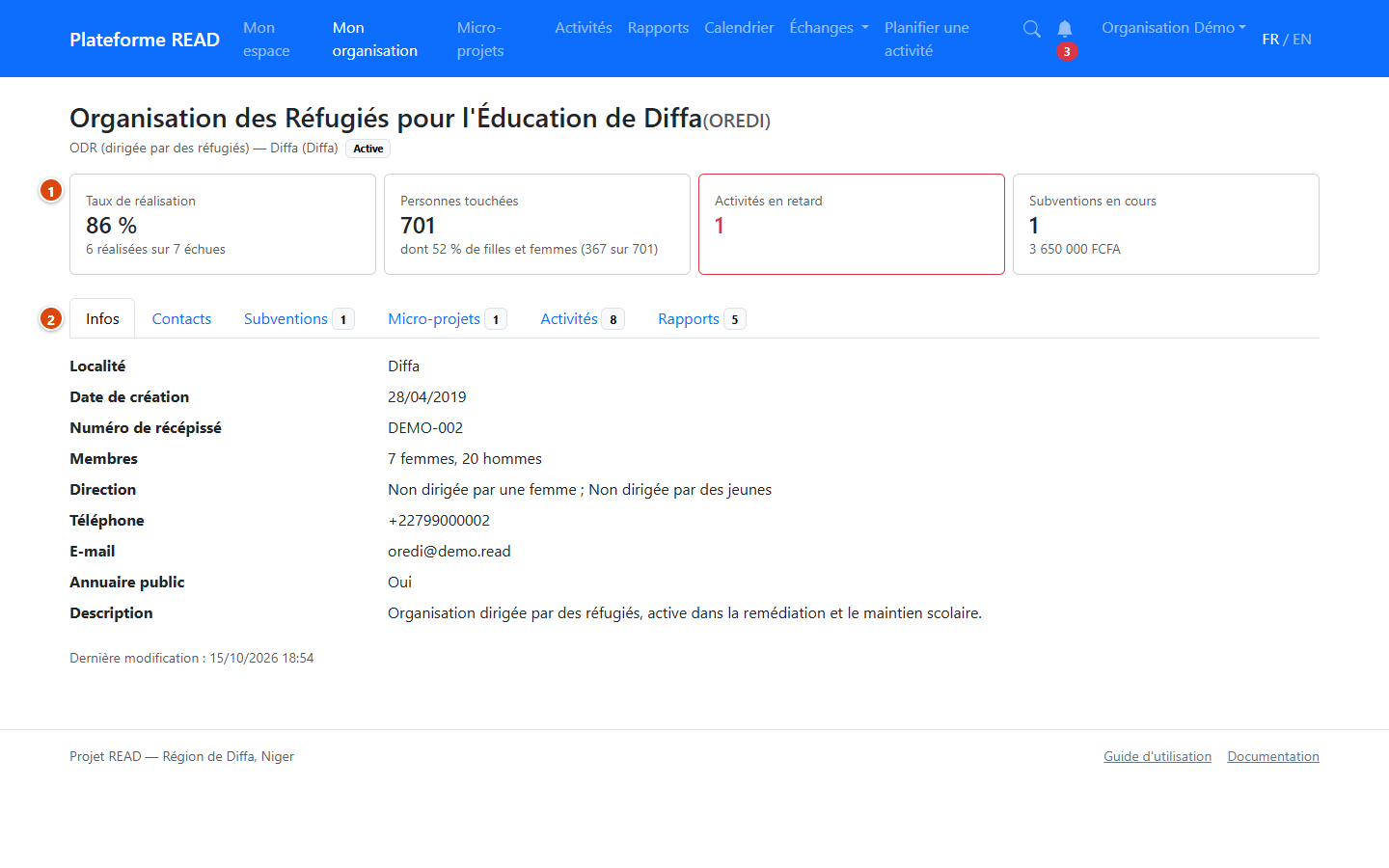Click the organisation title heading
This screenshot has height=868, width=1389.
pos(420,119)
